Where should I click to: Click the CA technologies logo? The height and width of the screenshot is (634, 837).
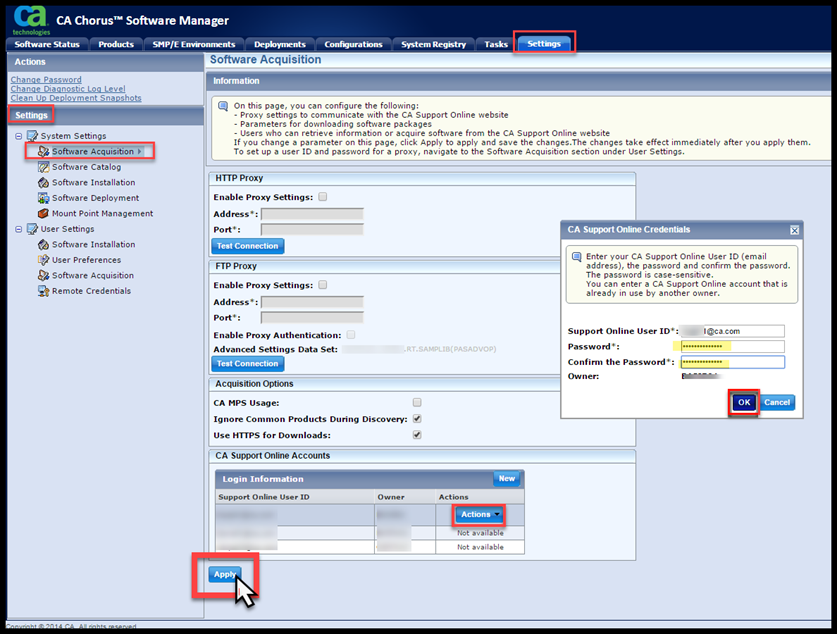[x=30, y=20]
